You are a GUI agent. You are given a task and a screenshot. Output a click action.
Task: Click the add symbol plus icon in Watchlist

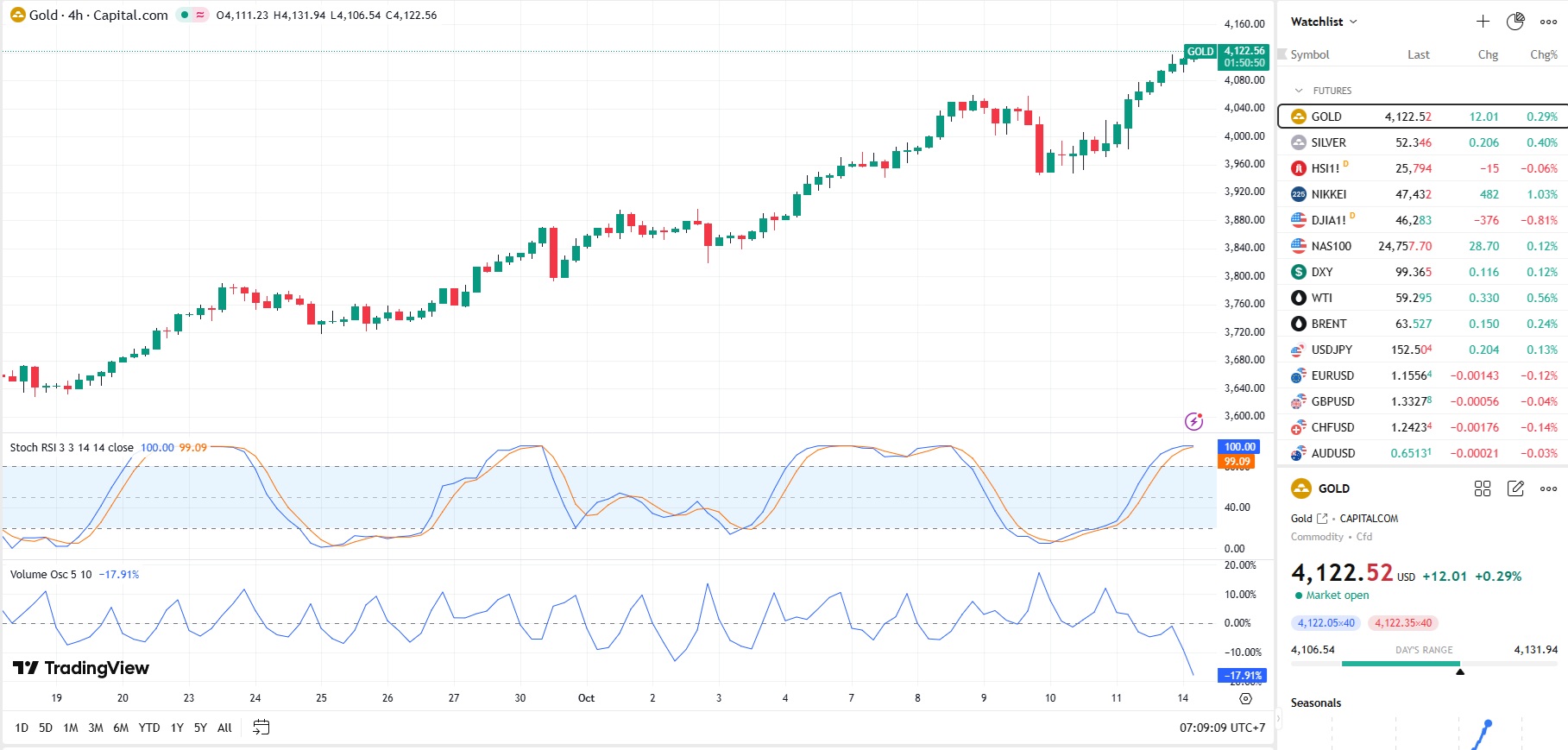1483,22
